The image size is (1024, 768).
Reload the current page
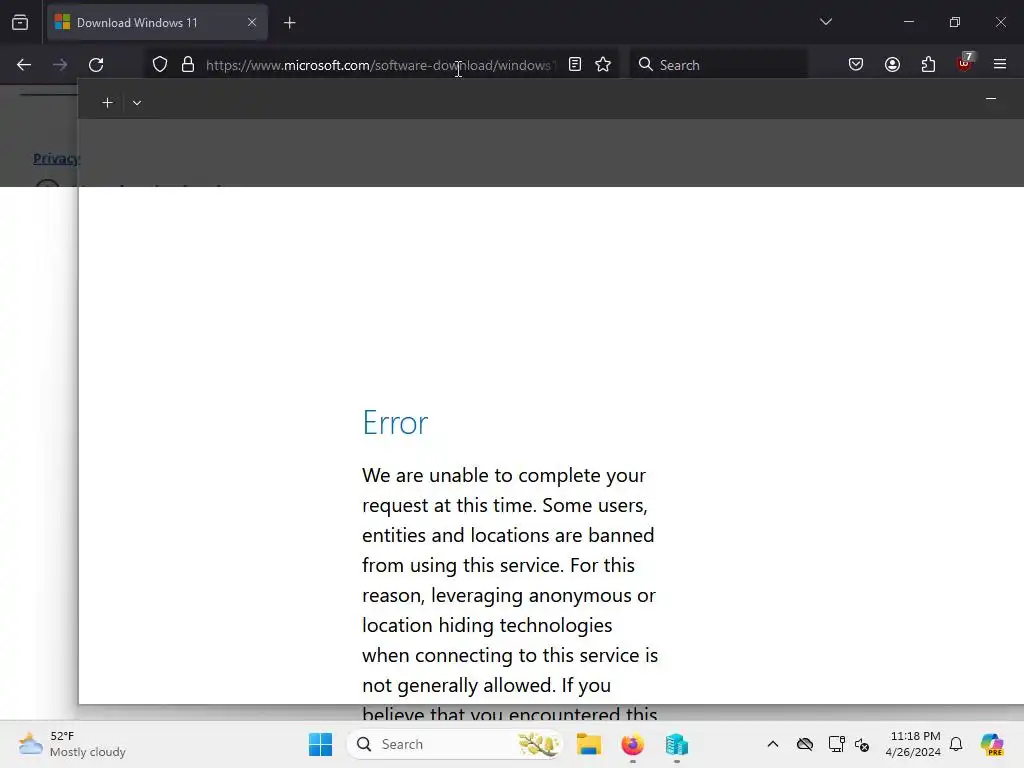click(x=96, y=65)
